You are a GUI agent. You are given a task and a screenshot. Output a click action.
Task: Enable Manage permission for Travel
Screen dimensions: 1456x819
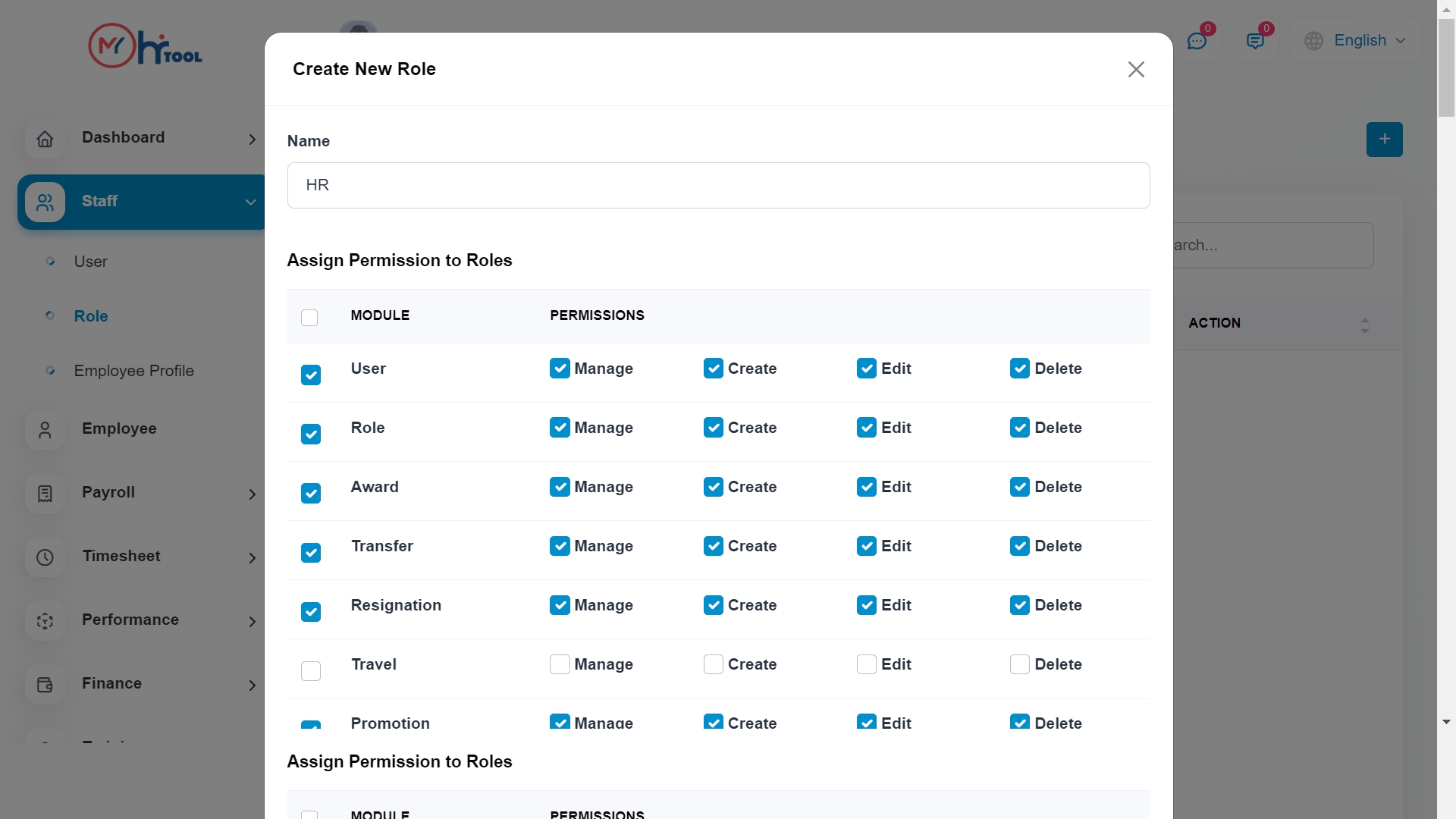coord(560,664)
